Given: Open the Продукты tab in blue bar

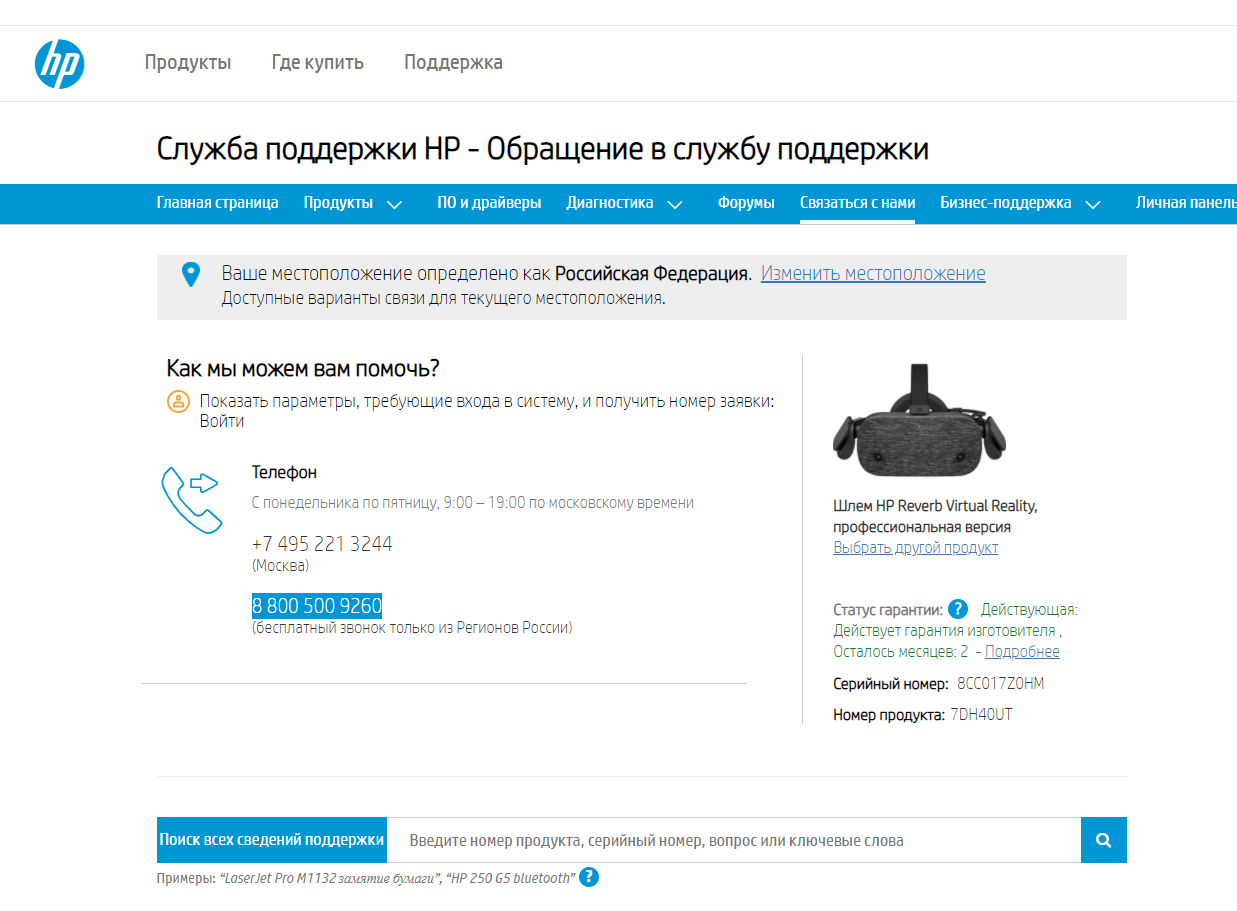Looking at the screenshot, I should point(338,203).
